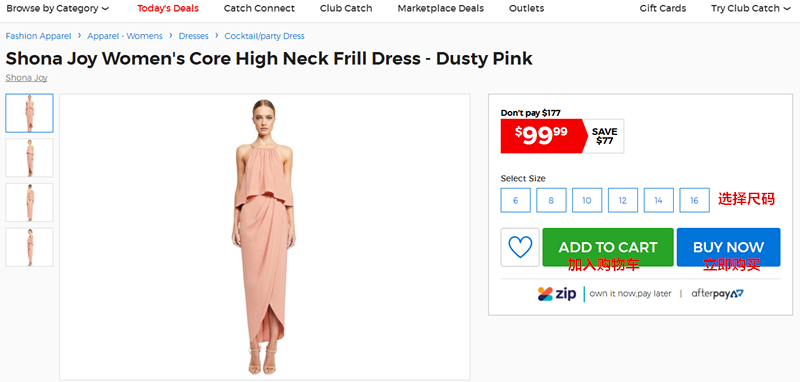Select size 10

point(587,200)
